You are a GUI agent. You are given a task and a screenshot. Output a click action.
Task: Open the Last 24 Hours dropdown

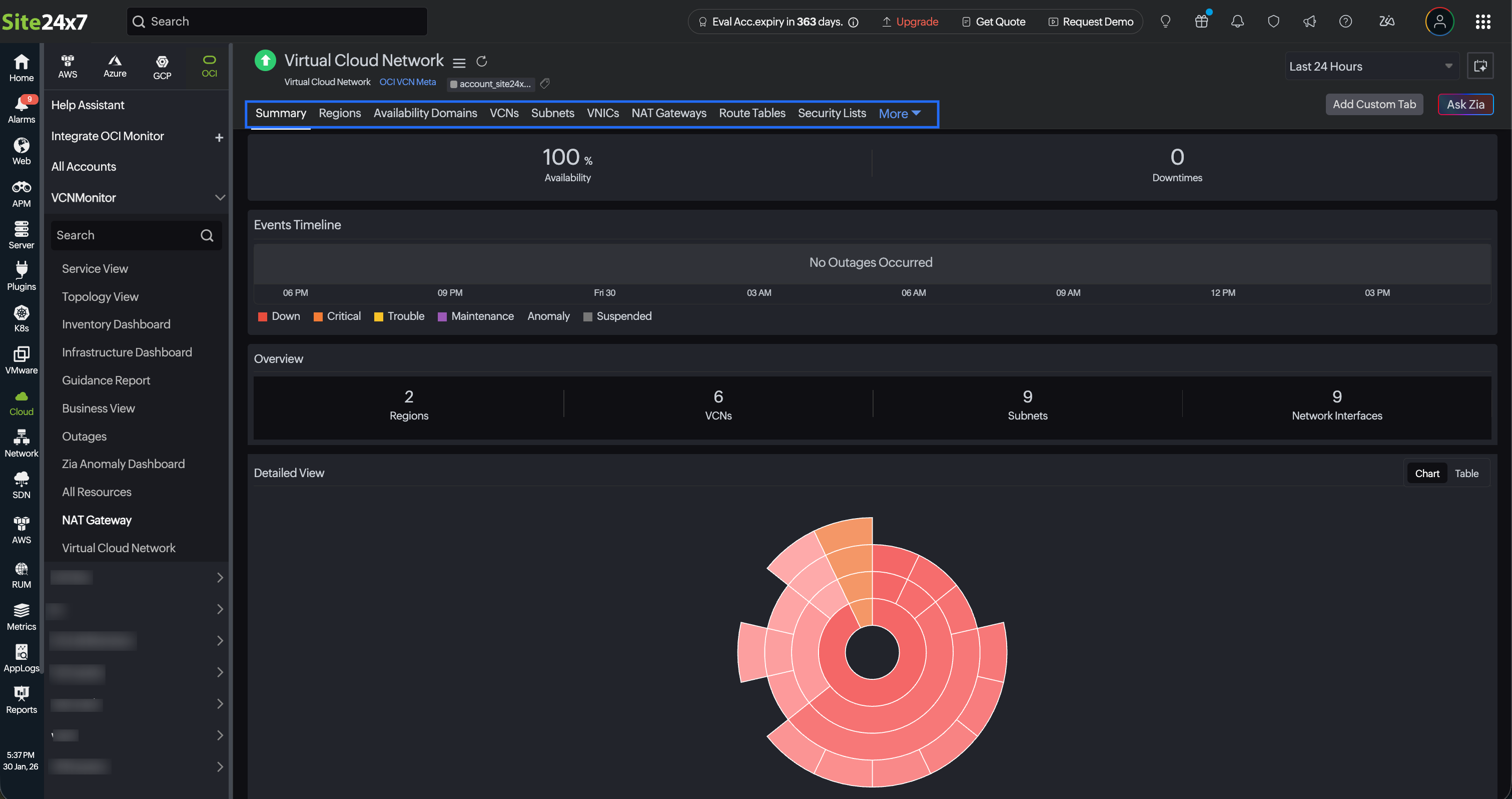click(1370, 67)
